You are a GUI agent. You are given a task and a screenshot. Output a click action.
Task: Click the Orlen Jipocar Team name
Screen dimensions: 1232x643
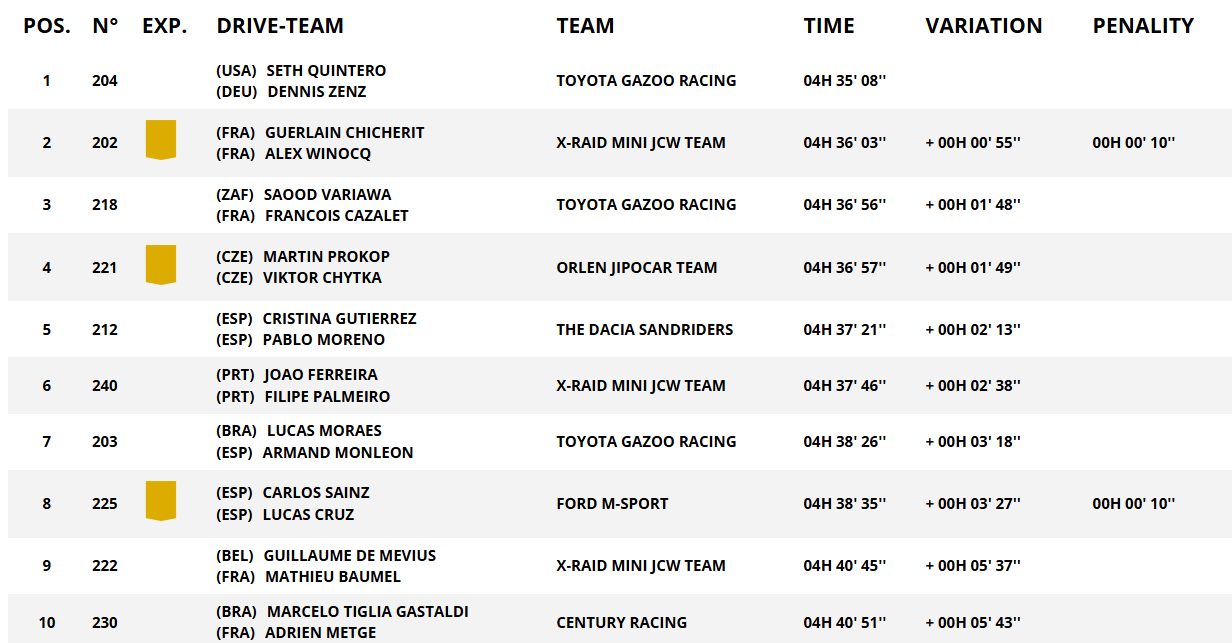click(637, 268)
